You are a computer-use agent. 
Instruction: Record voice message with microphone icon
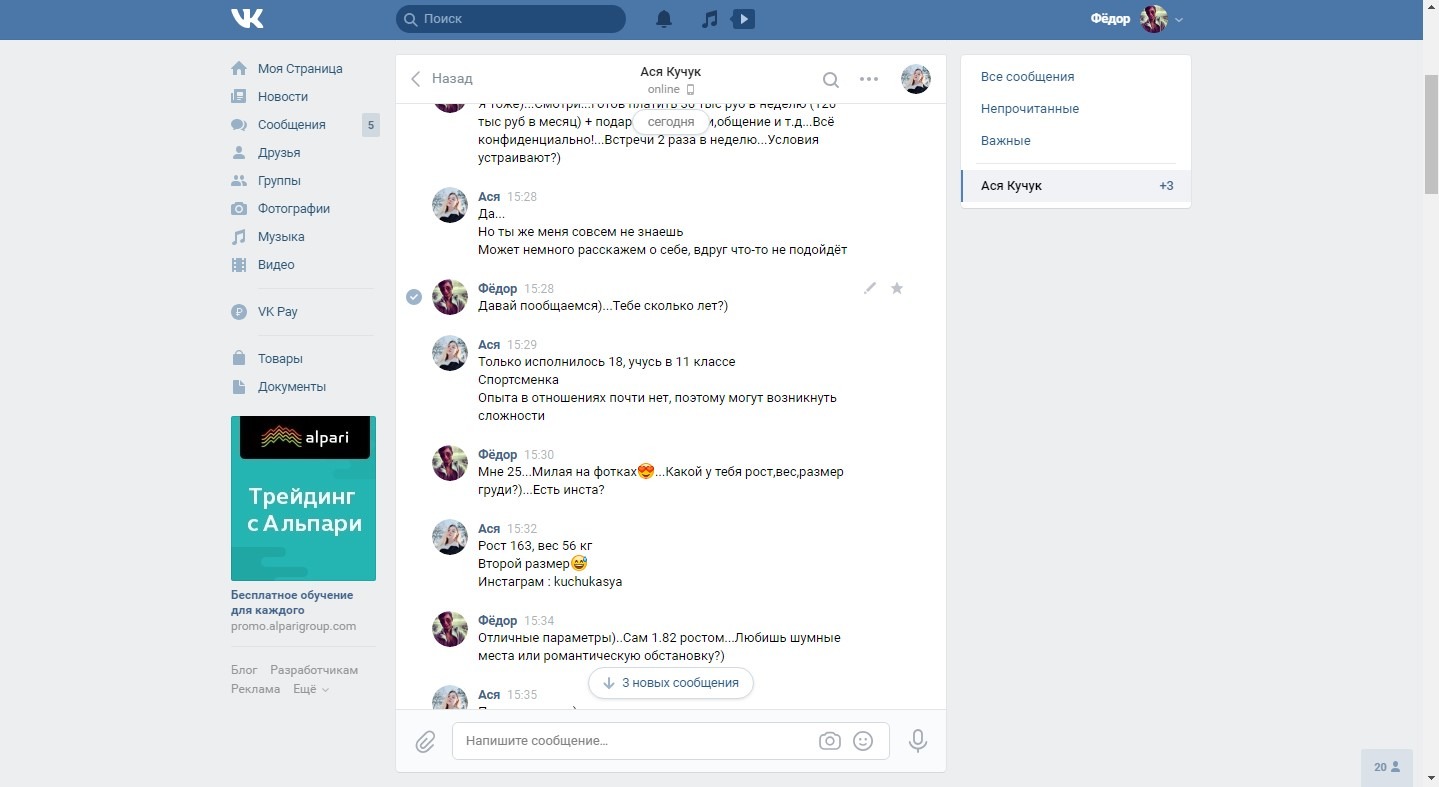click(x=918, y=741)
